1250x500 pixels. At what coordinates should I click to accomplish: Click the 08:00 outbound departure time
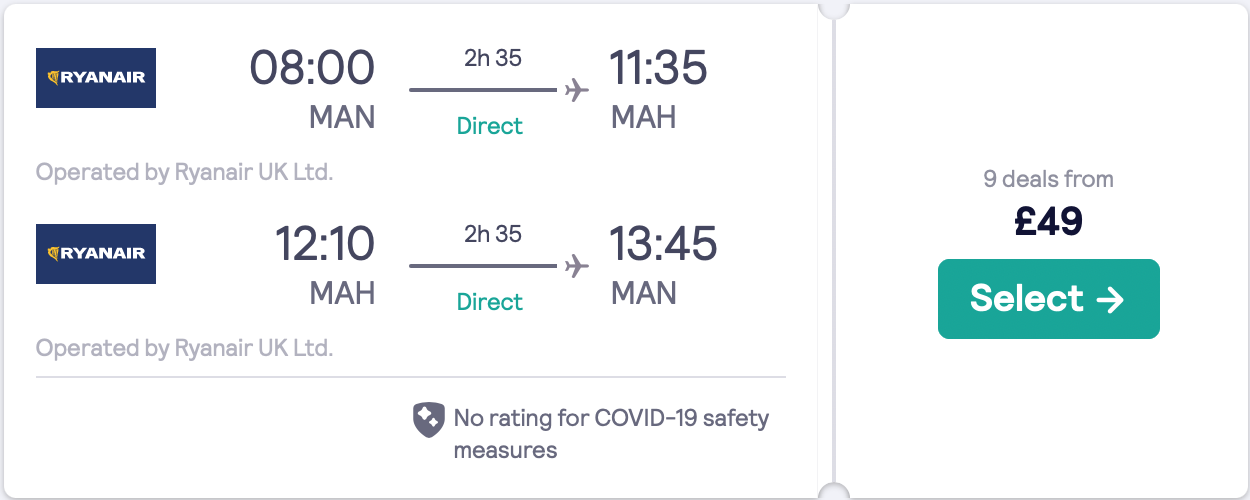312,68
